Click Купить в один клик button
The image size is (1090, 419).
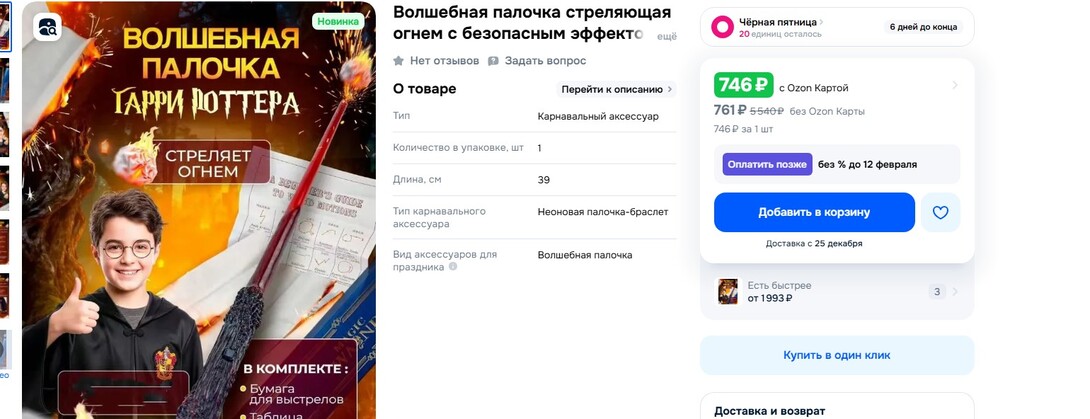[x=837, y=355]
